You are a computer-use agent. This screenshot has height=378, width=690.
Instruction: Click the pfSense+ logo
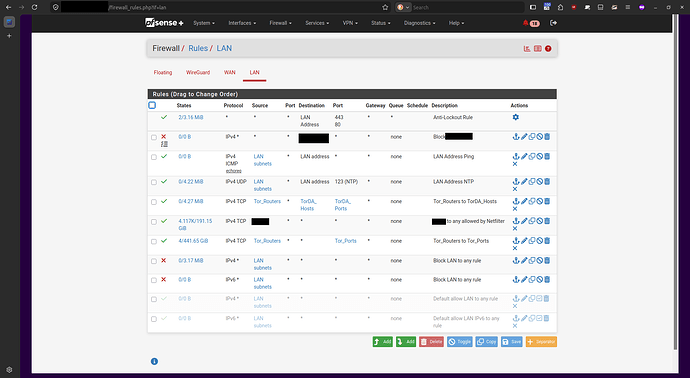164,23
